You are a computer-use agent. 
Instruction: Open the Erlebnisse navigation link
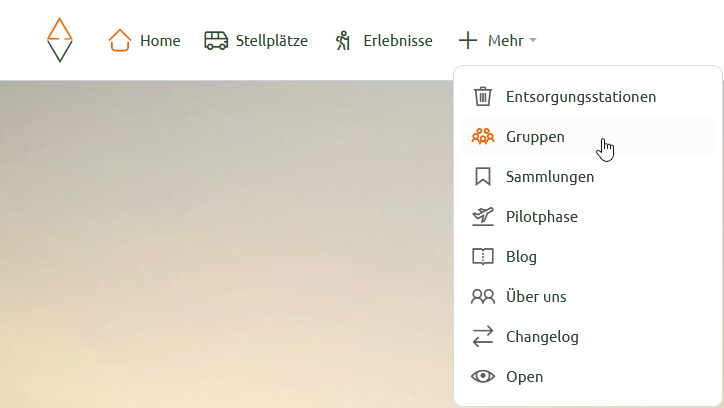tap(397, 41)
